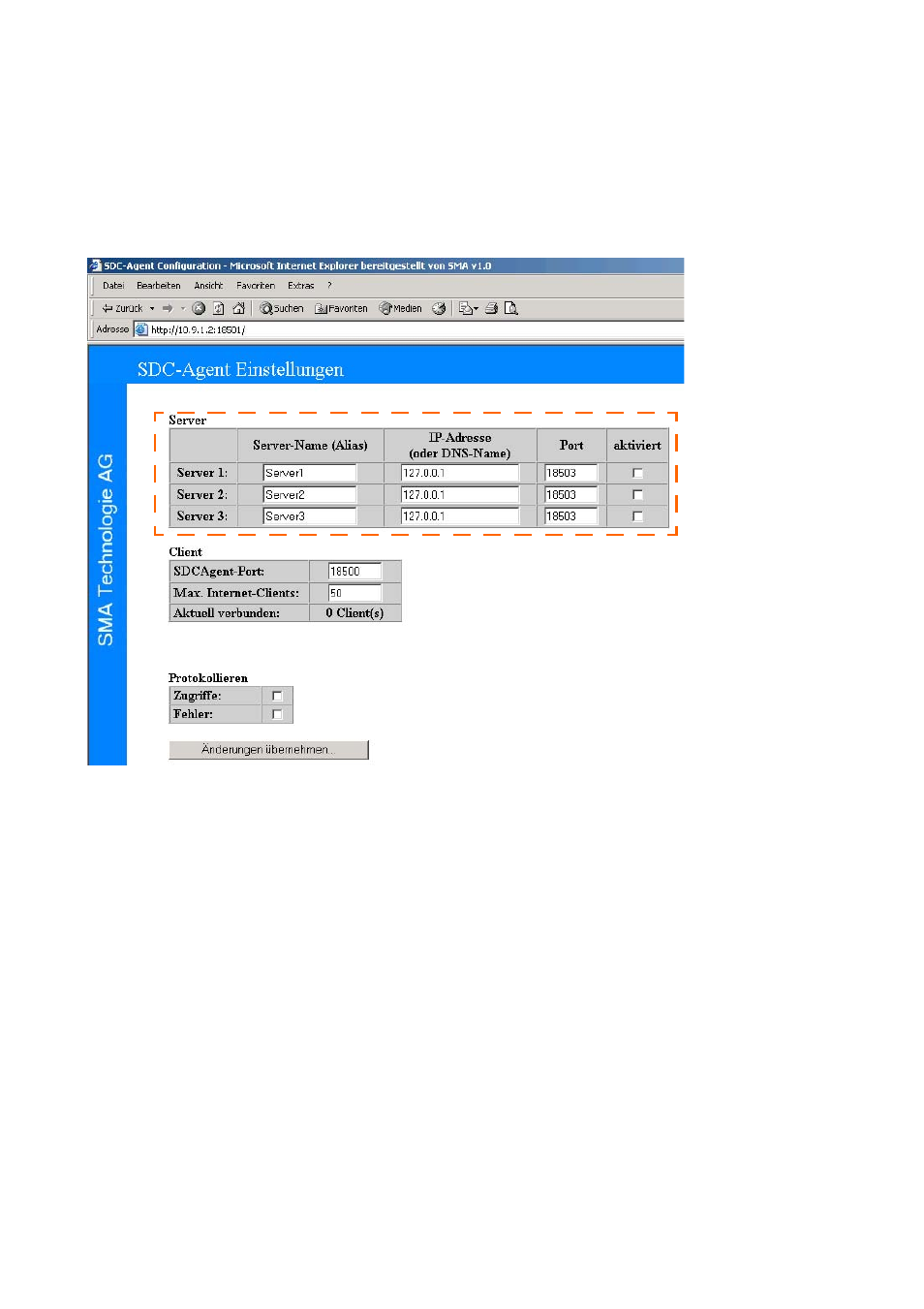Show browsing history via the Verlauf icon
This screenshot has height=1309, width=924.
pos(439,308)
